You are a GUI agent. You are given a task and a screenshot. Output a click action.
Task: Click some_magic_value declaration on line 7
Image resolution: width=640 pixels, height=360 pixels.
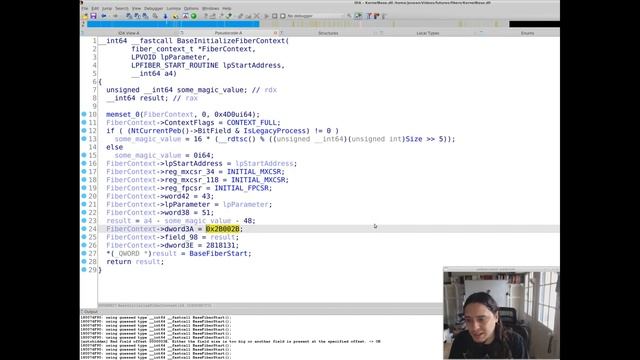[x=210, y=90]
